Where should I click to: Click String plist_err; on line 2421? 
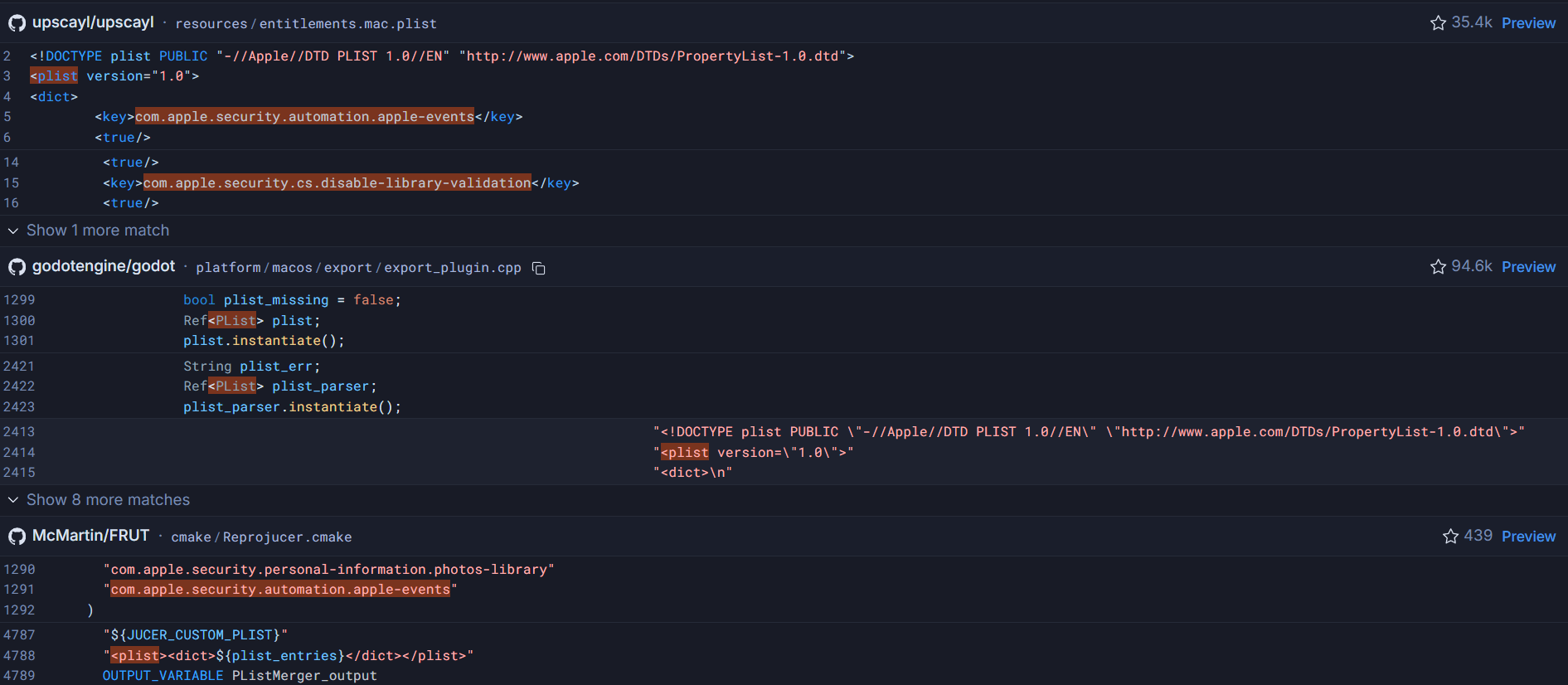(x=251, y=367)
